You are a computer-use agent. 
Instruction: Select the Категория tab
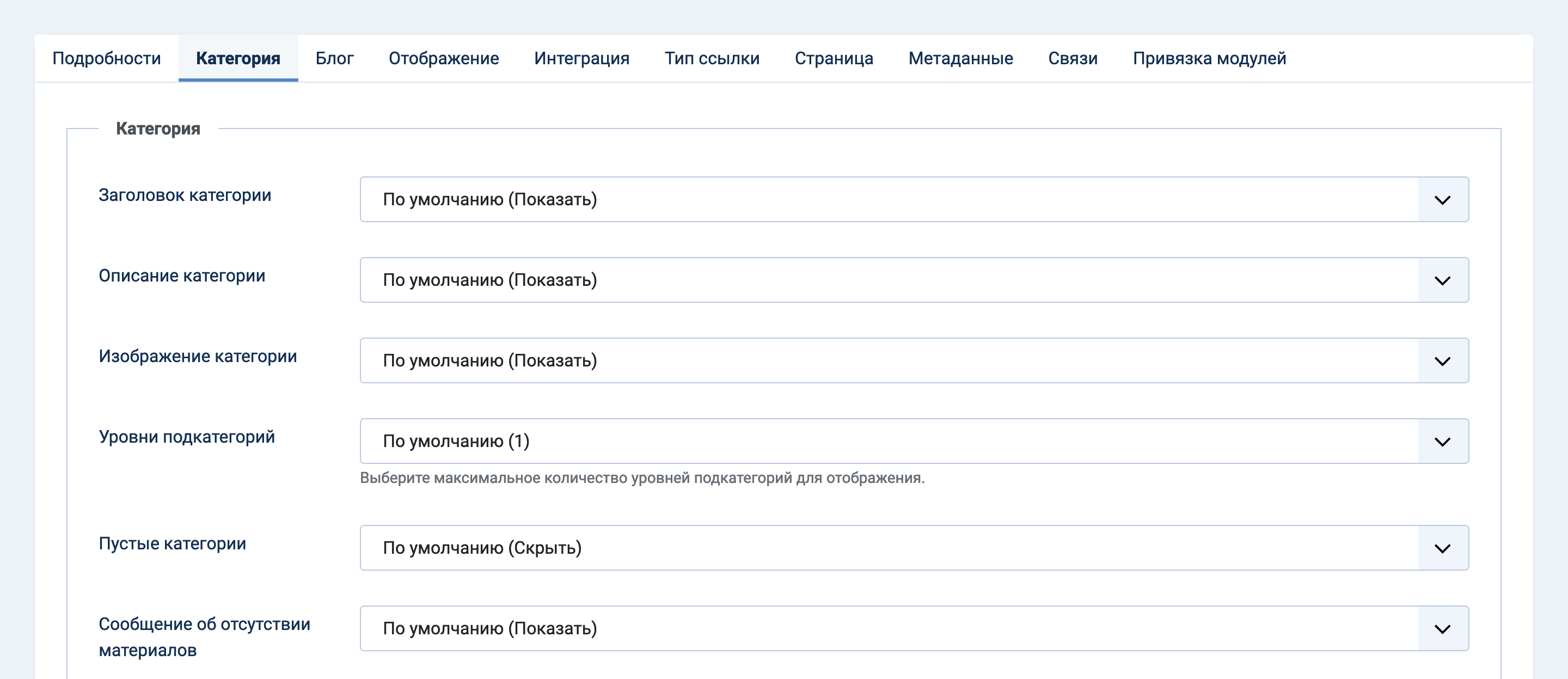238,58
